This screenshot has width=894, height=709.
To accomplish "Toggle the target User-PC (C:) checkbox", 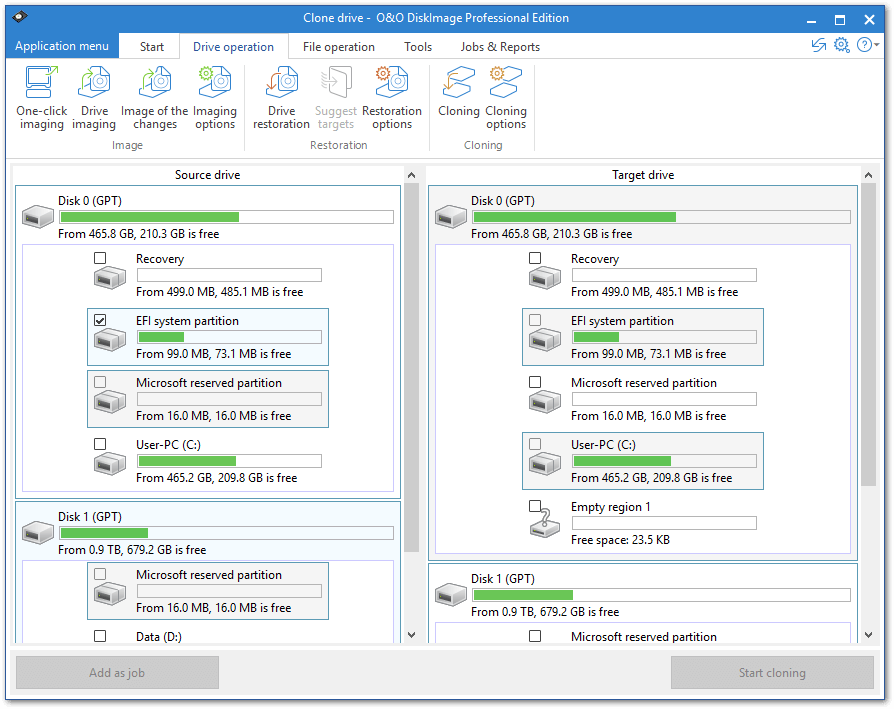I will [535, 444].
